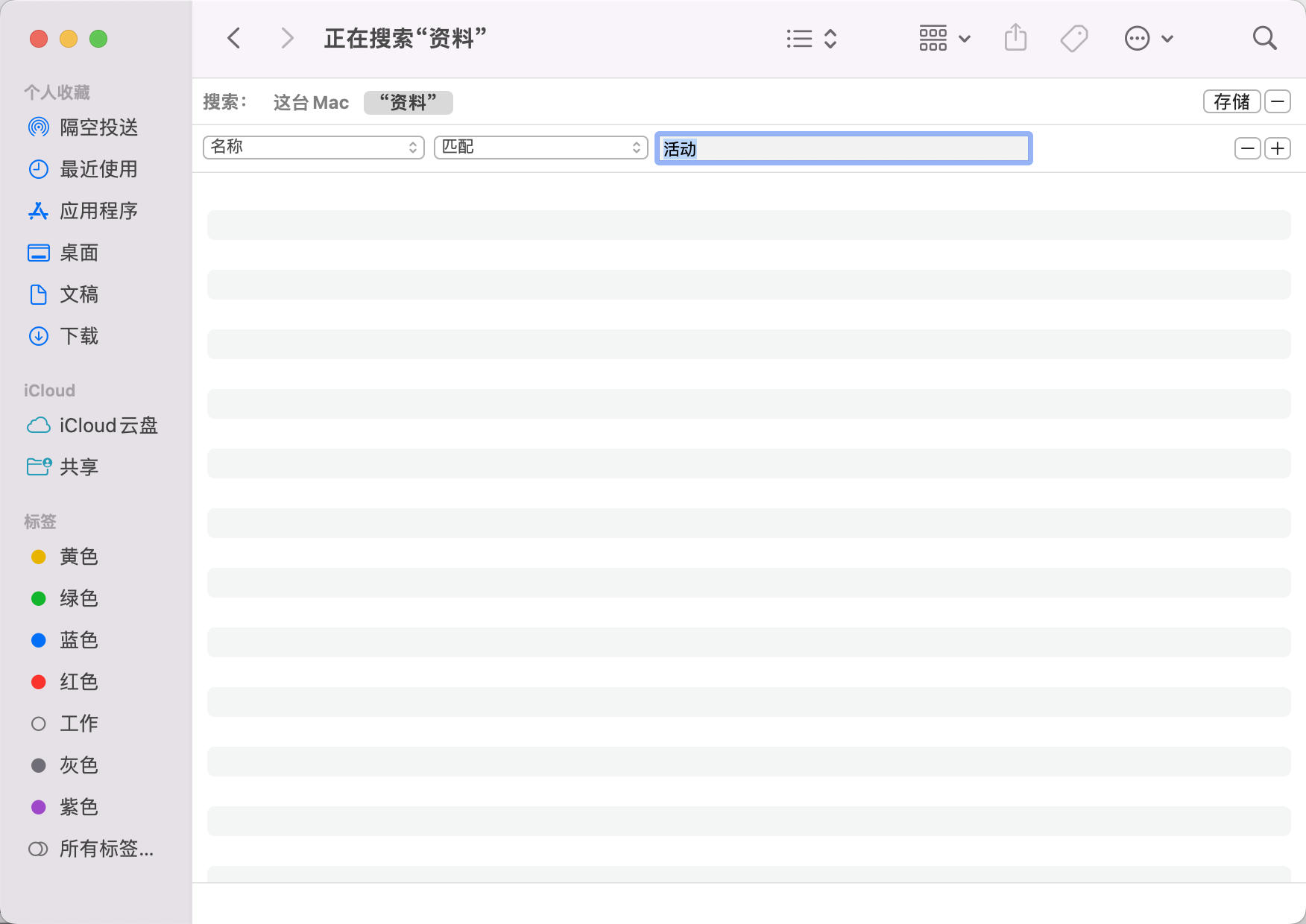Open the 名称 attribute dropdown
The image size is (1306, 924).
click(x=313, y=148)
